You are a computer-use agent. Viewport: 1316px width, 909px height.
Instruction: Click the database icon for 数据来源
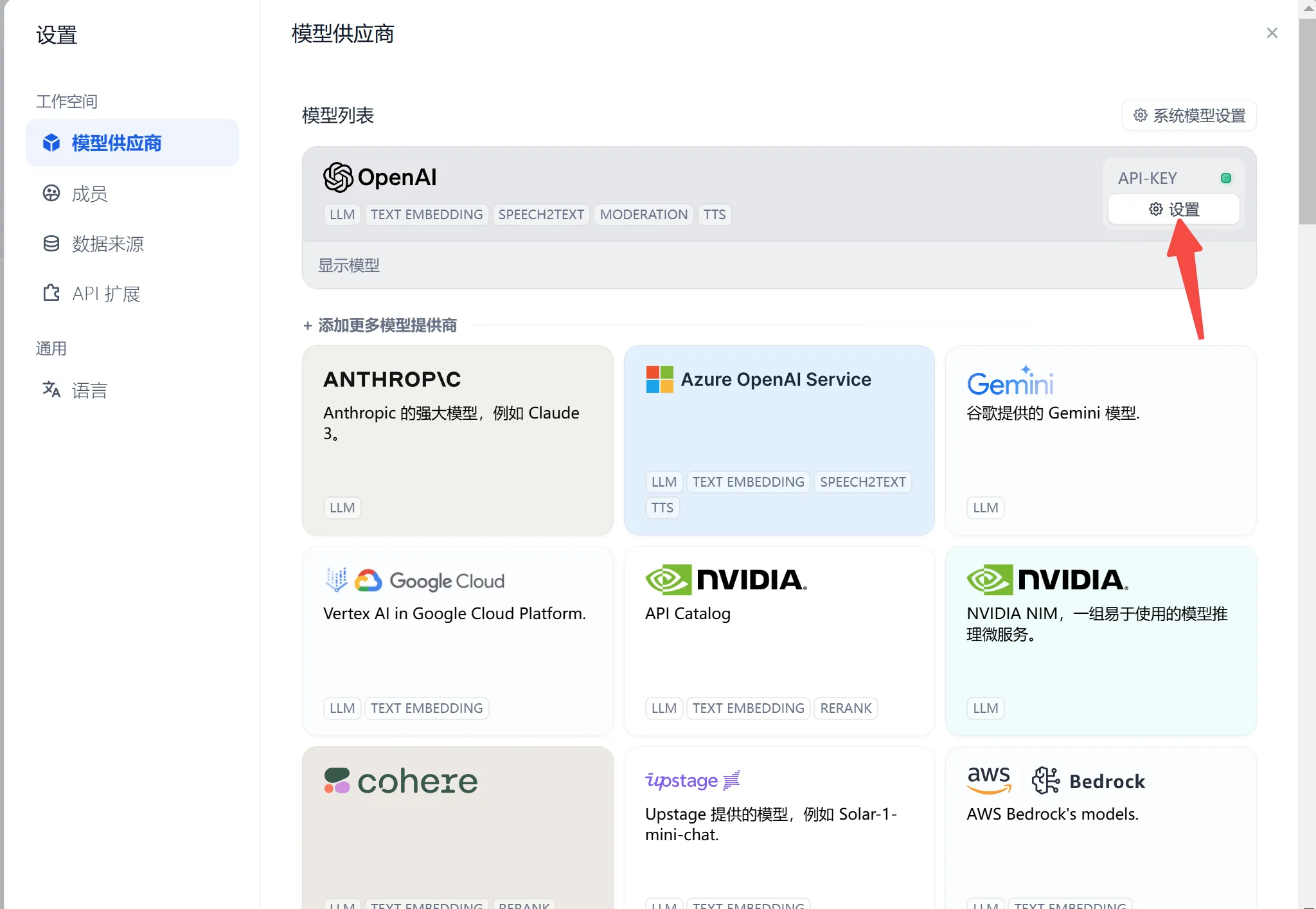(51, 243)
